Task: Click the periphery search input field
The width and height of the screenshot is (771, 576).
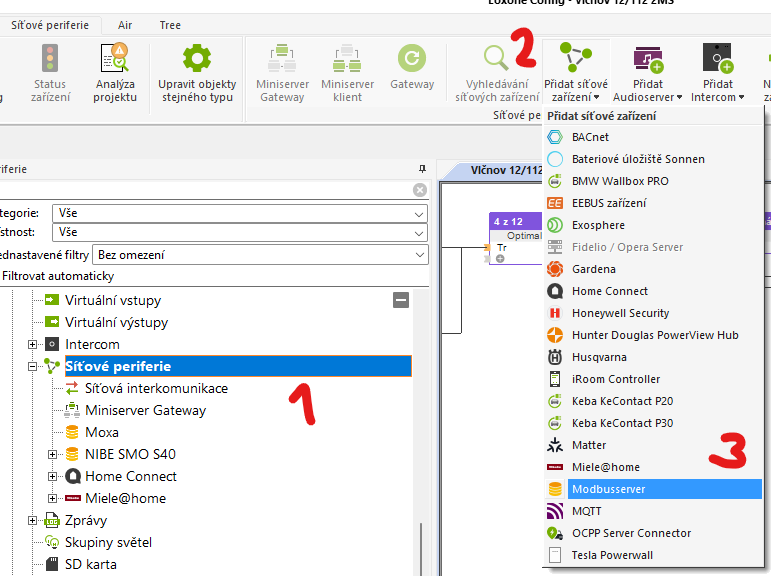Action: 206,190
